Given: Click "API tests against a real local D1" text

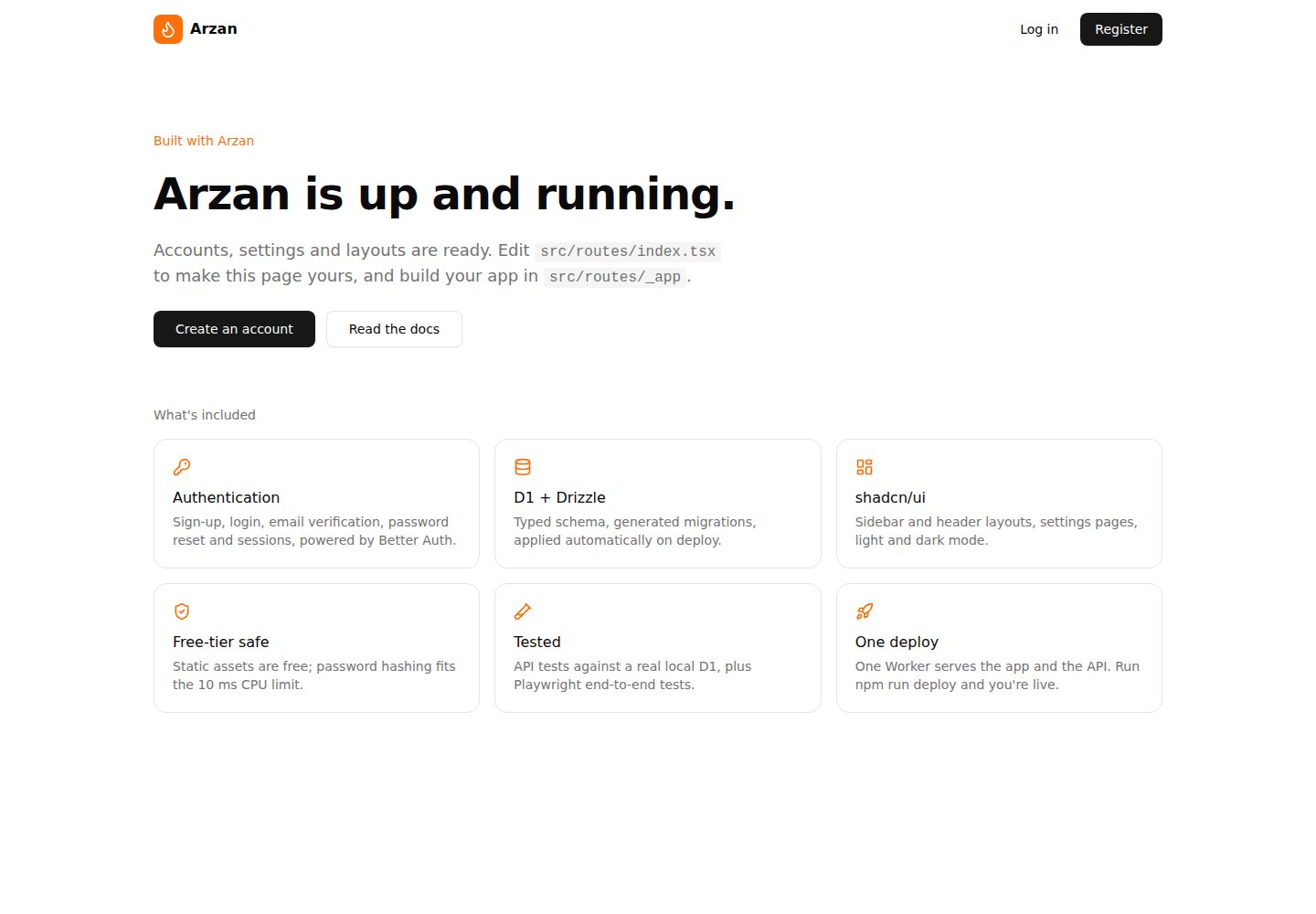Looking at the screenshot, I should pyautogui.click(x=632, y=675).
